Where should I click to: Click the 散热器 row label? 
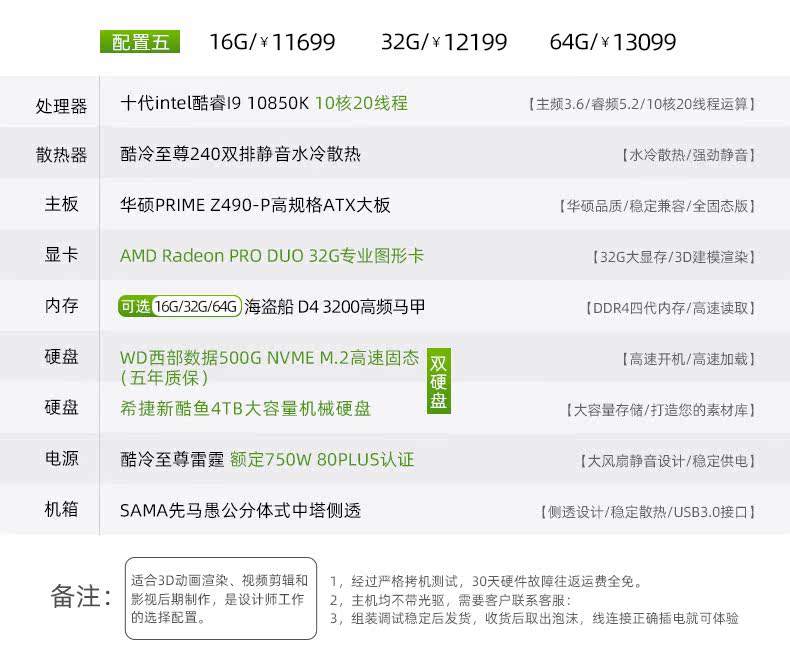coord(61,155)
